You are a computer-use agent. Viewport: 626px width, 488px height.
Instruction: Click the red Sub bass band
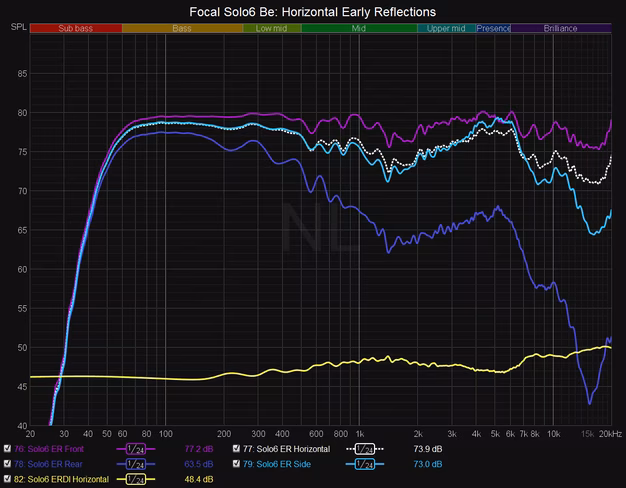point(76,28)
